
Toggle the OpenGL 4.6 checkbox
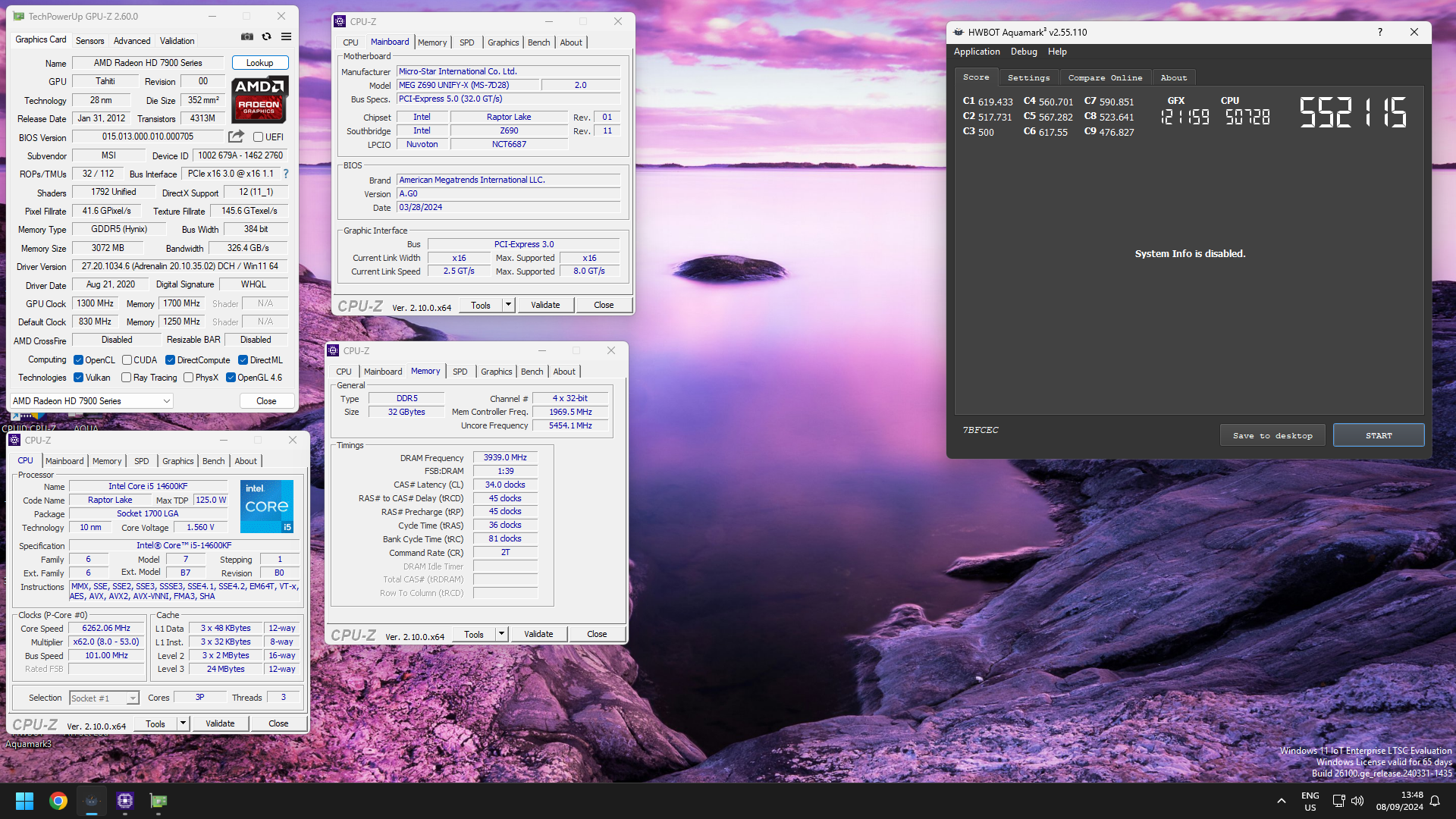click(231, 378)
